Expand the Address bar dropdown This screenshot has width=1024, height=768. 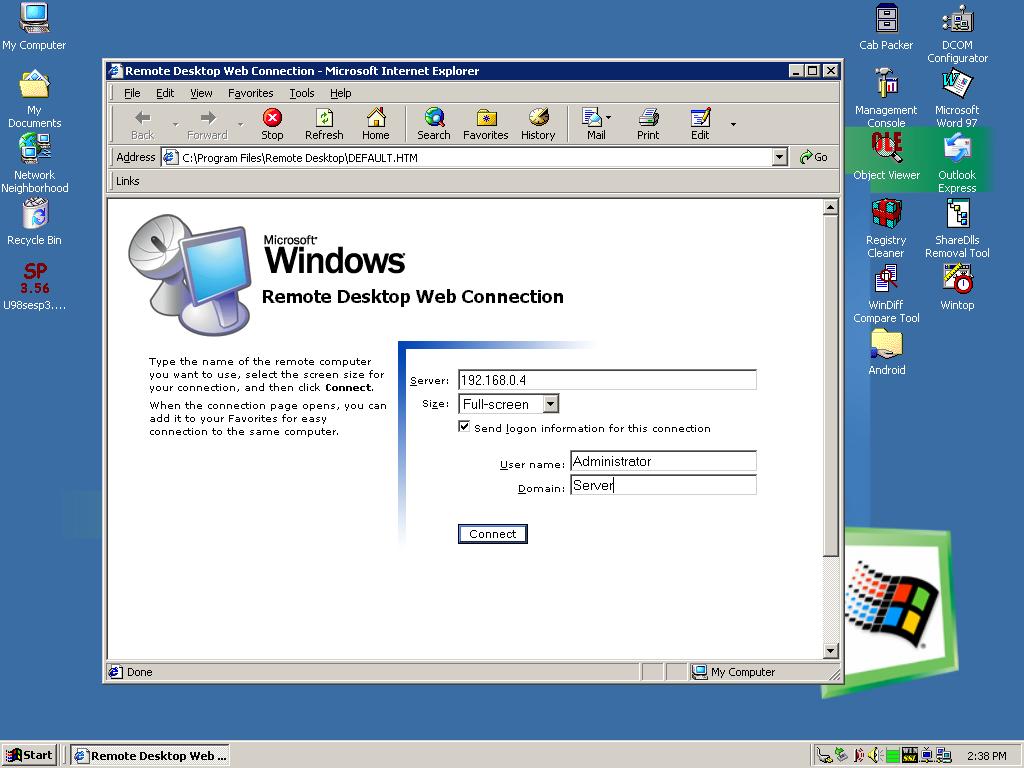point(779,157)
